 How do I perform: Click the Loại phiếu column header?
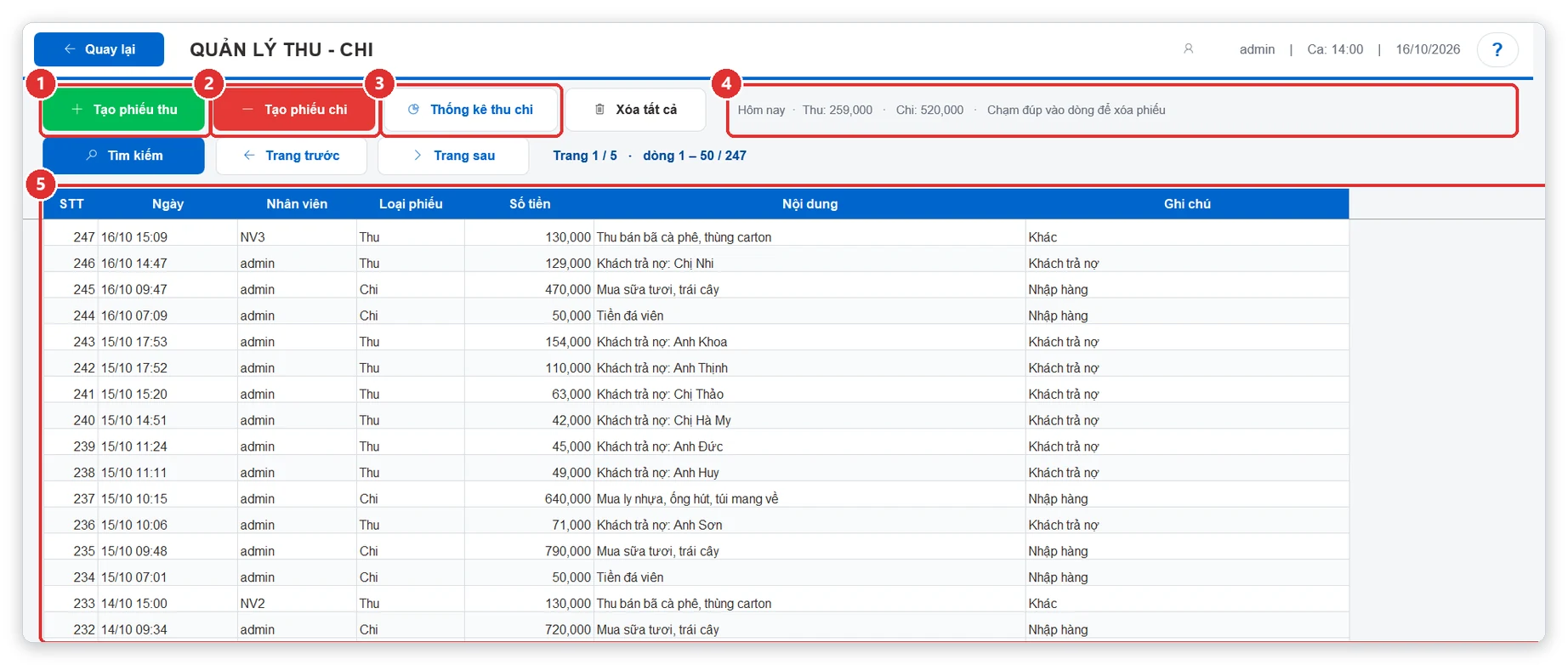(x=411, y=204)
